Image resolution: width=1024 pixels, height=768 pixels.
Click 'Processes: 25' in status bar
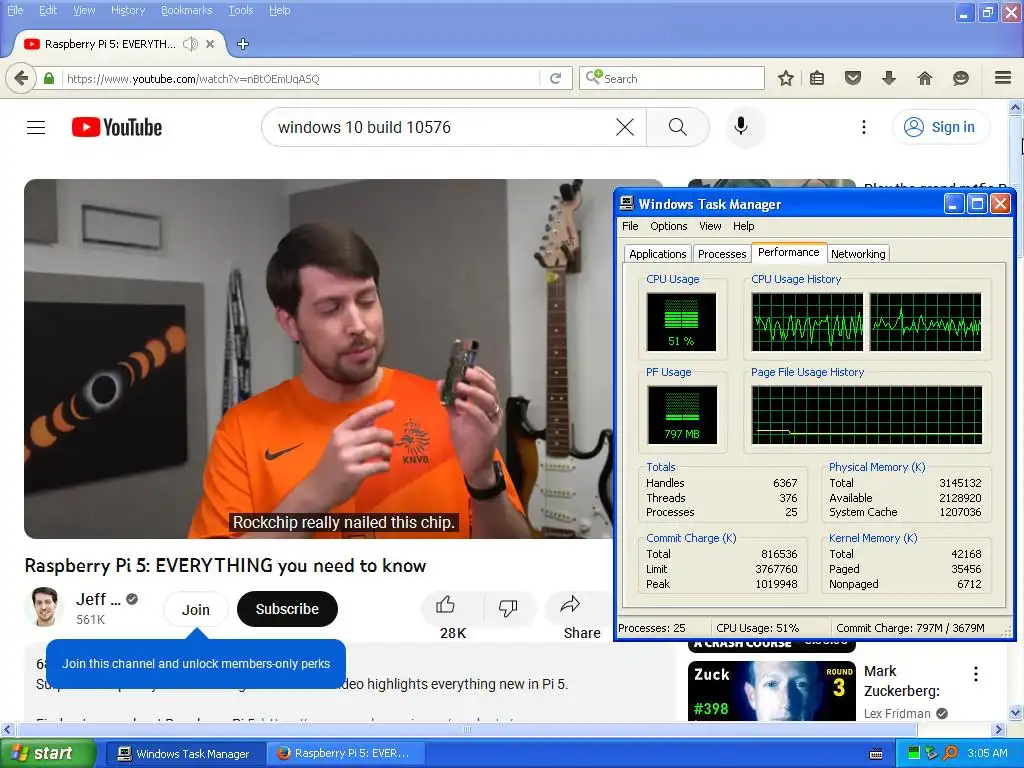(x=652, y=628)
